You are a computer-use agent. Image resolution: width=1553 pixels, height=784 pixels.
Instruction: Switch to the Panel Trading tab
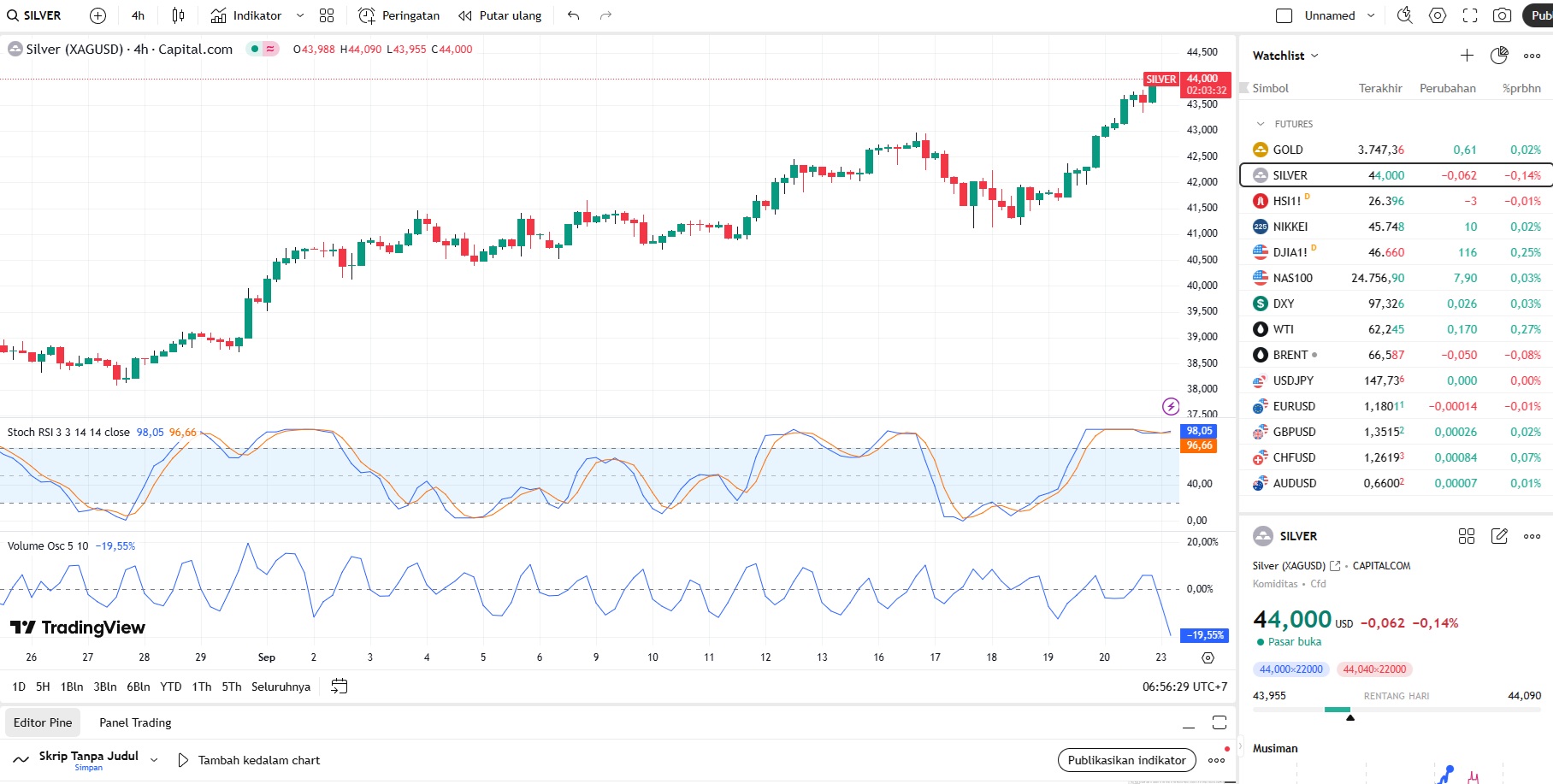coord(135,722)
